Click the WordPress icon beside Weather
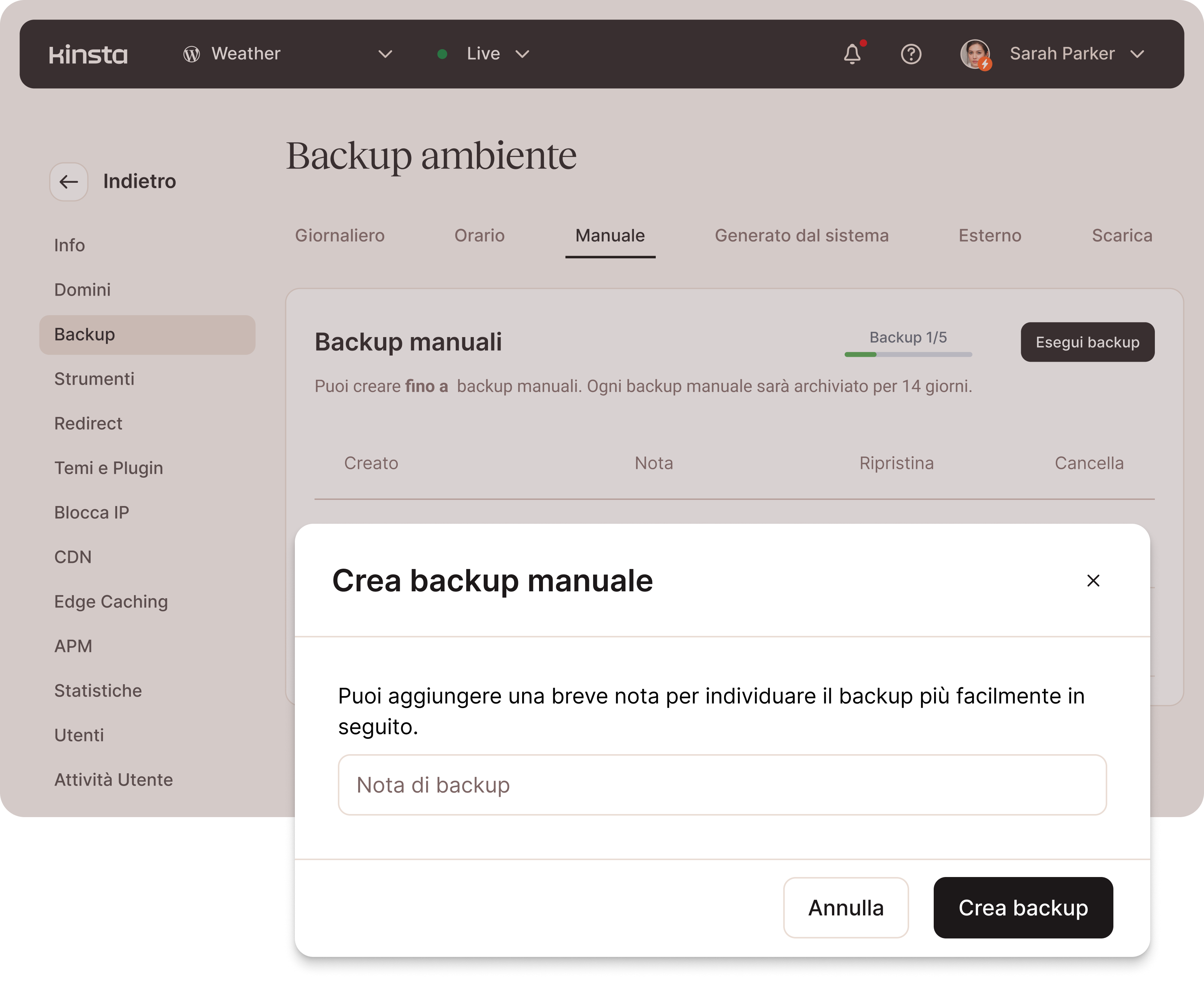 click(x=191, y=55)
